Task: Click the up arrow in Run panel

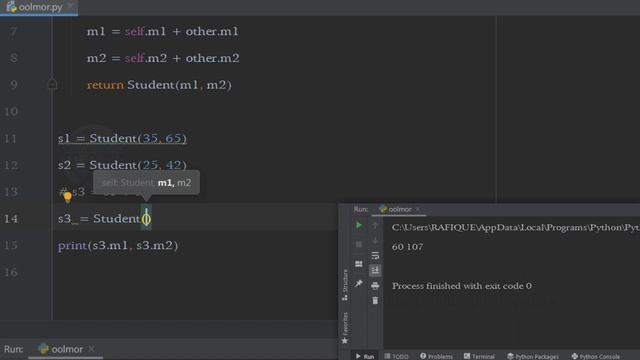Action: [x=375, y=225]
